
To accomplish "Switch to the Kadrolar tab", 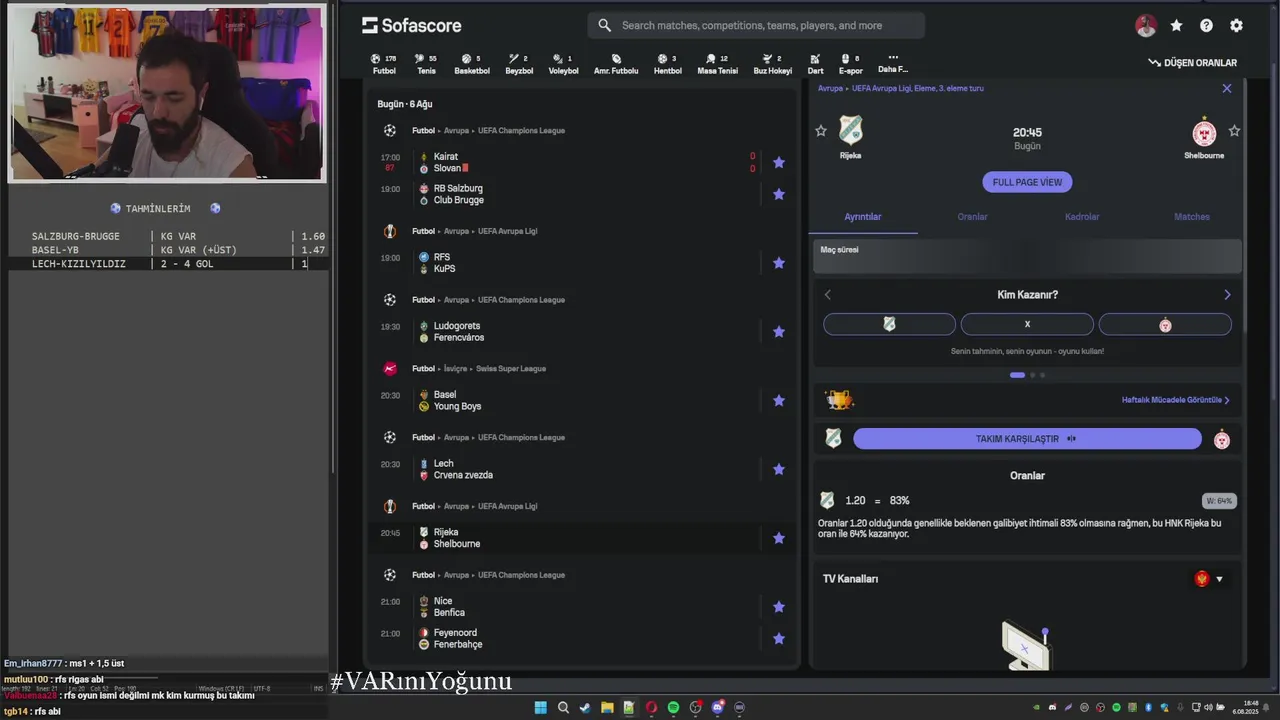I will pos(1082,217).
